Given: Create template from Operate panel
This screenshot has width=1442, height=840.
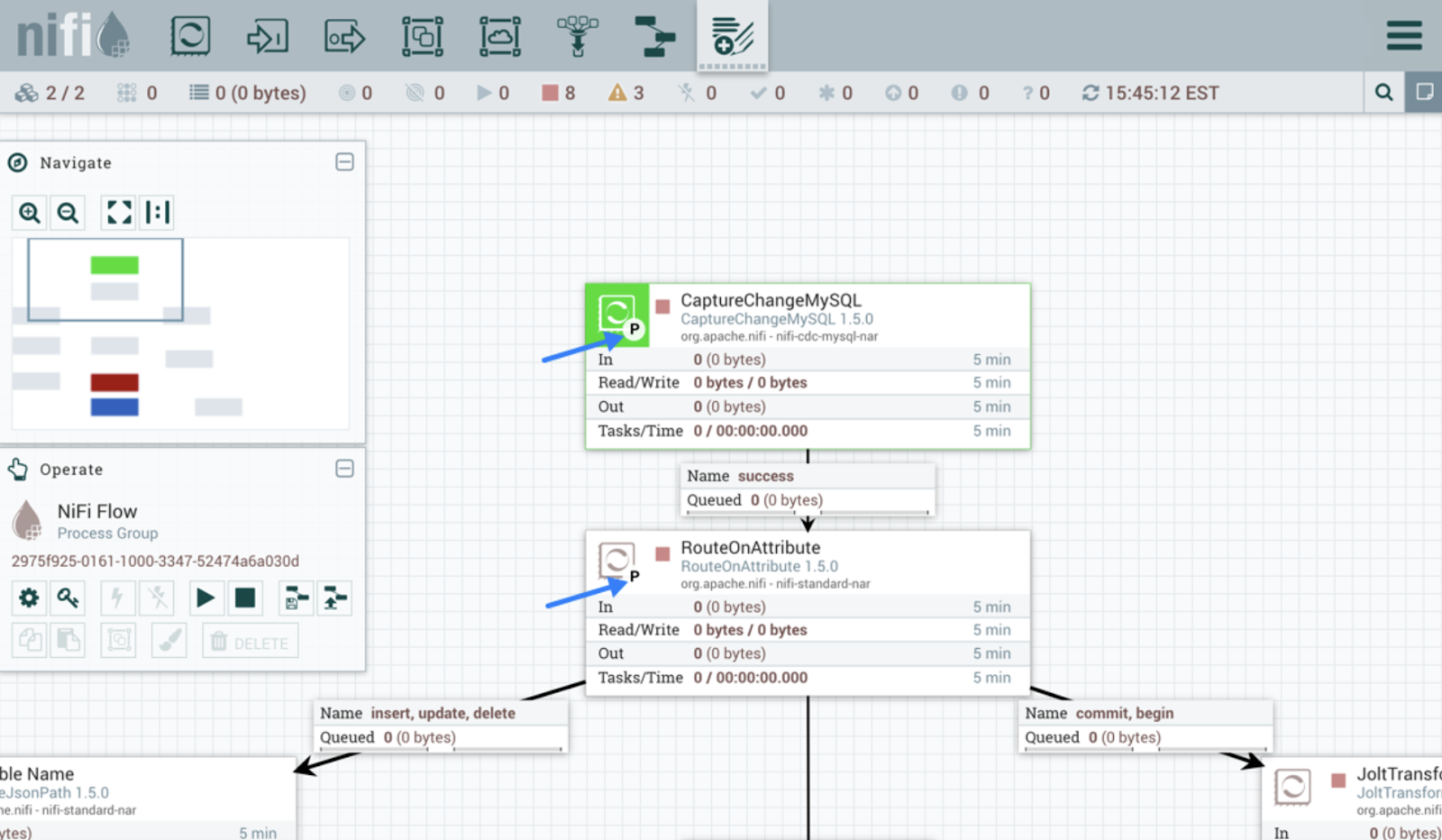Looking at the screenshot, I should (296, 598).
